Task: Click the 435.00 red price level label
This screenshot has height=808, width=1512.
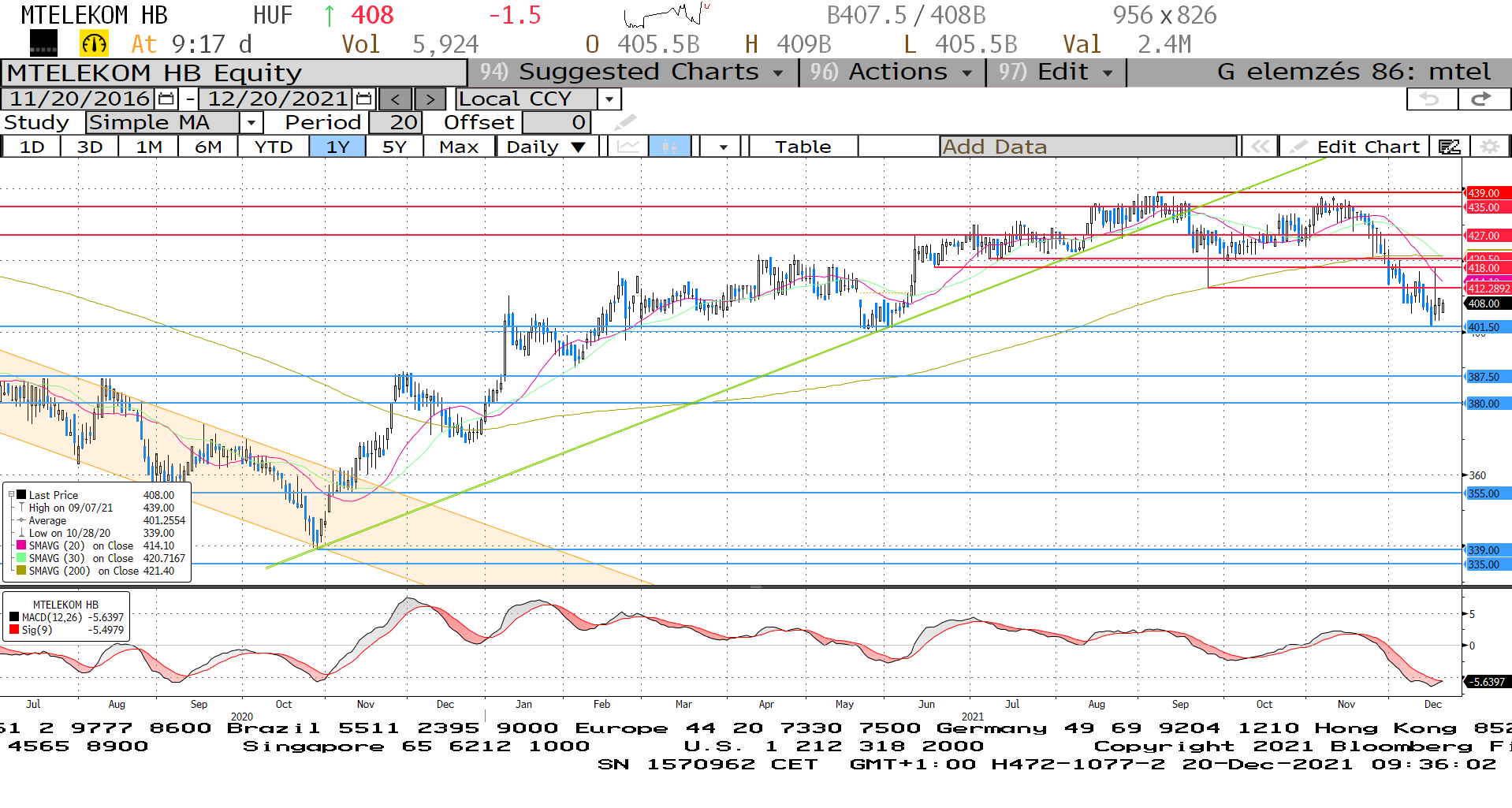Action: tap(1487, 207)
